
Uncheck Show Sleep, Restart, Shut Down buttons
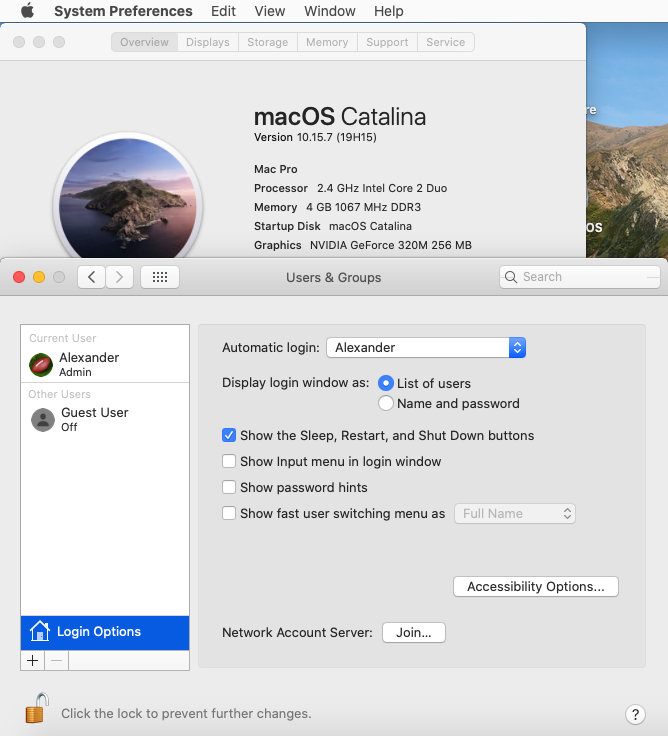point(229,435)
